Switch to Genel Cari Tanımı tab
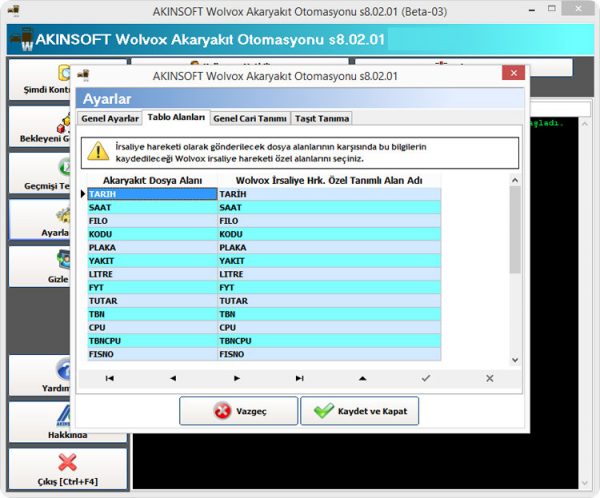600x498 pixels. point(250,119)
